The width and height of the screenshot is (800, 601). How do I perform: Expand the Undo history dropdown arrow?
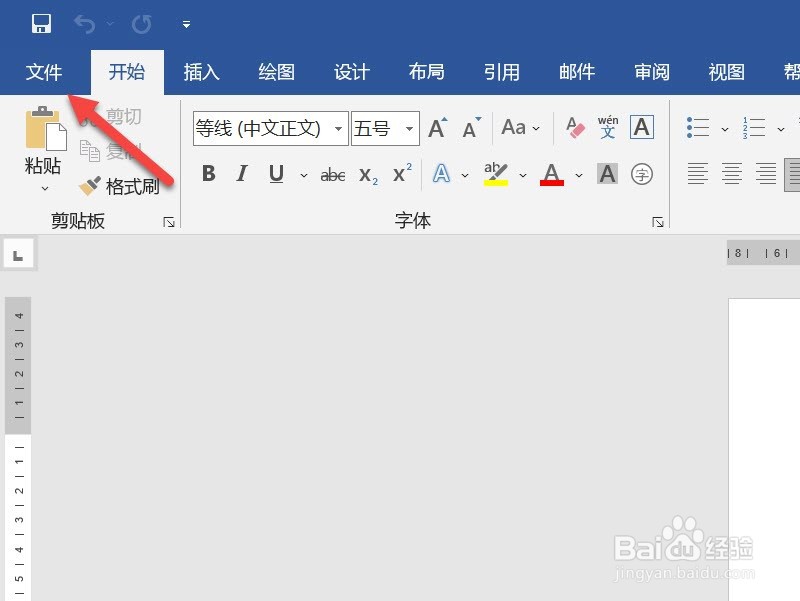110,23
